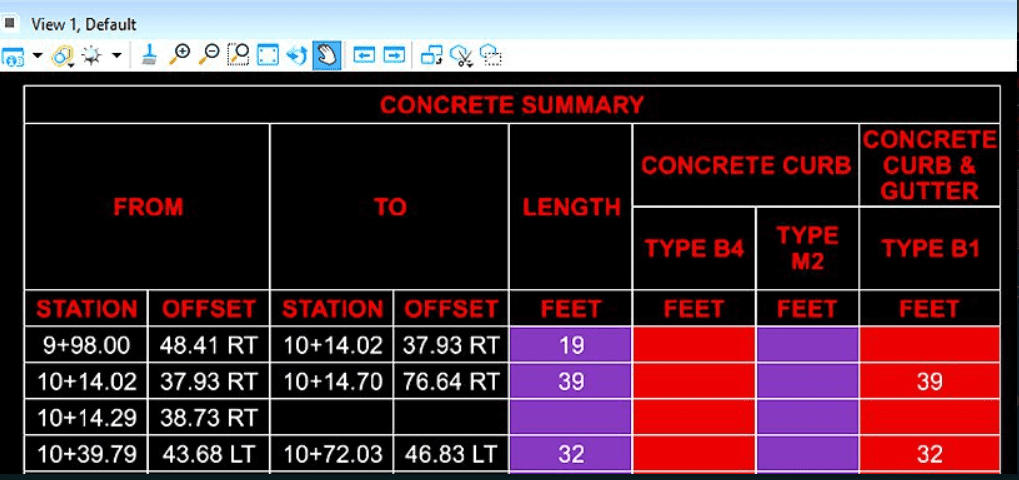The height and width of the screenshot is (480, 1019).
Task: Click the 46.83 LT offset cell
Action: 451,454
